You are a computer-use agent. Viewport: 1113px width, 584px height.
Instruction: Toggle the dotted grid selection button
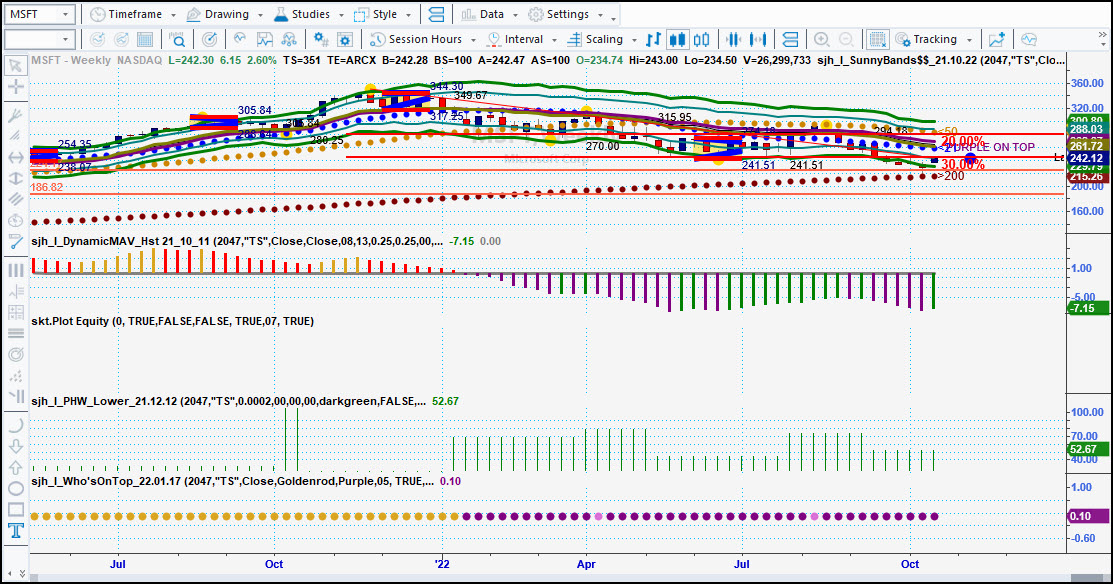pyautogui.click(x=877, y=40)
